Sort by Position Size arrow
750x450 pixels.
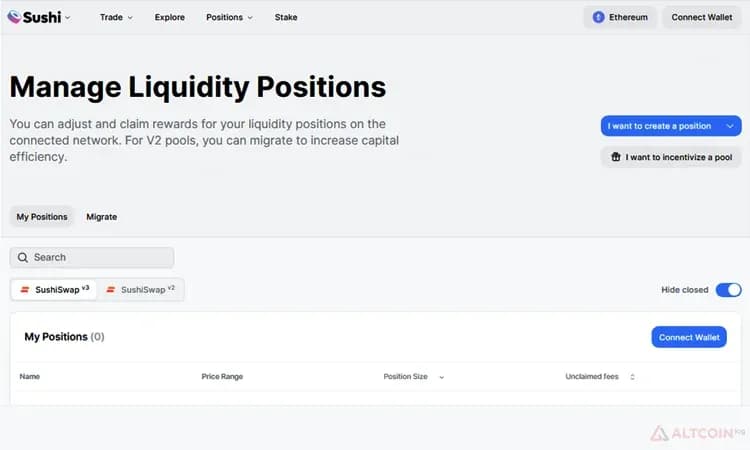(x=441, y=377)
